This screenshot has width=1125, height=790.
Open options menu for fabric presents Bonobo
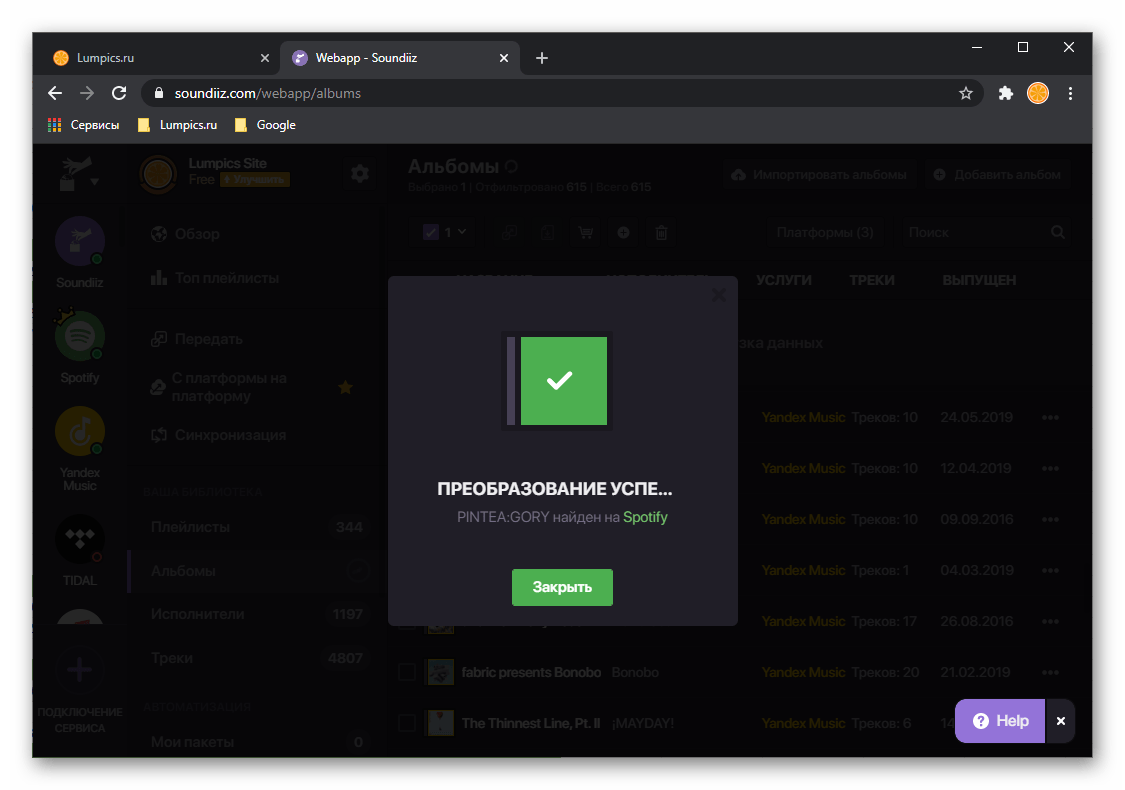1050,672
